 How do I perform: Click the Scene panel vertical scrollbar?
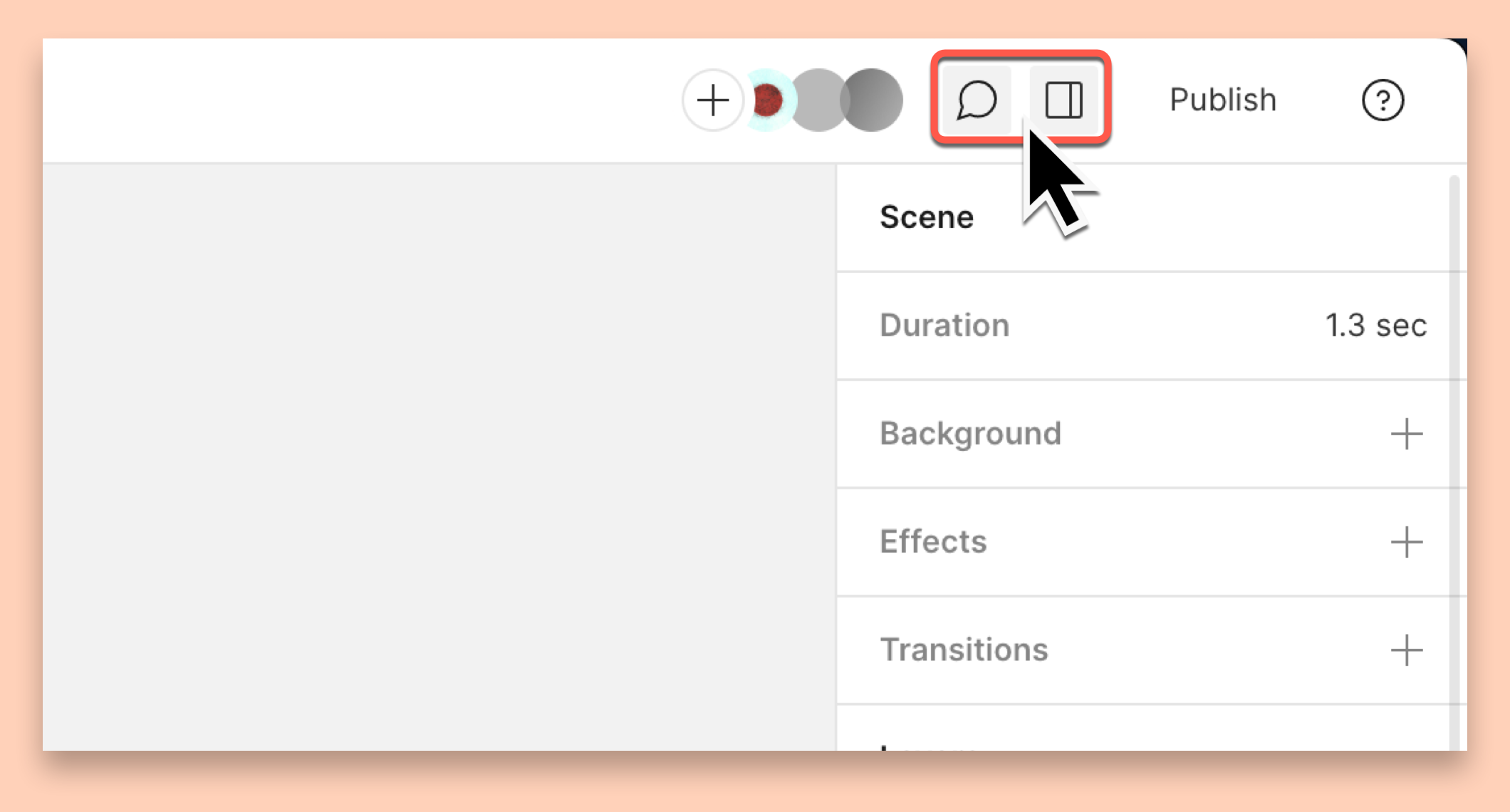[1454, 463]
